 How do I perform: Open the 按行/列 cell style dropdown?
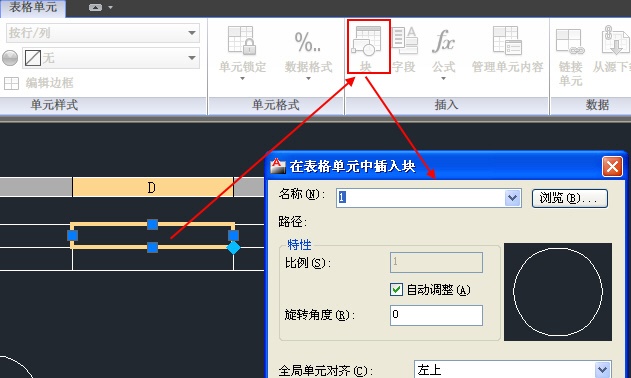(x=103, y=33)
